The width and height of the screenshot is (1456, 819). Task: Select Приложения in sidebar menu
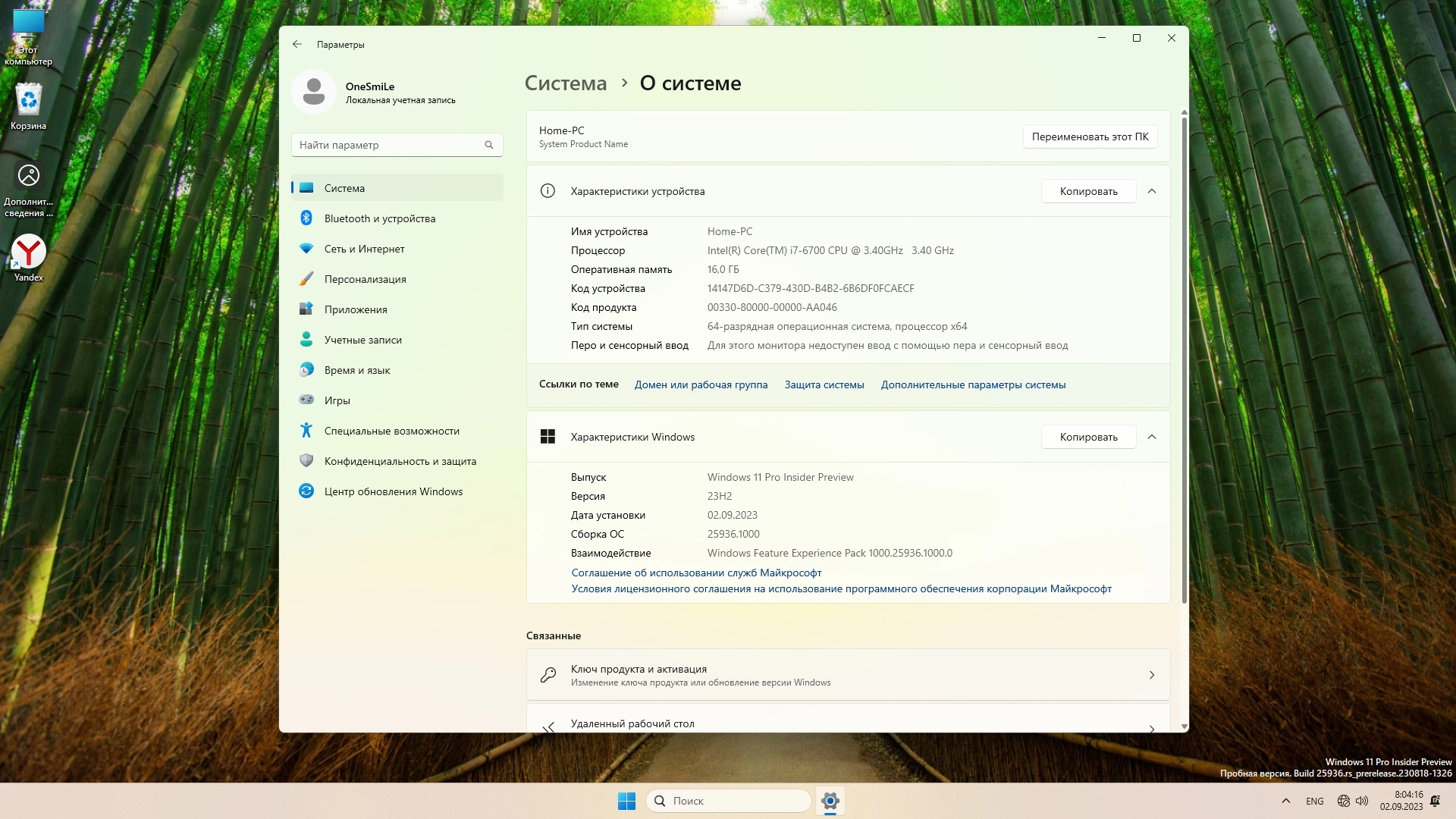pos(356,309)
